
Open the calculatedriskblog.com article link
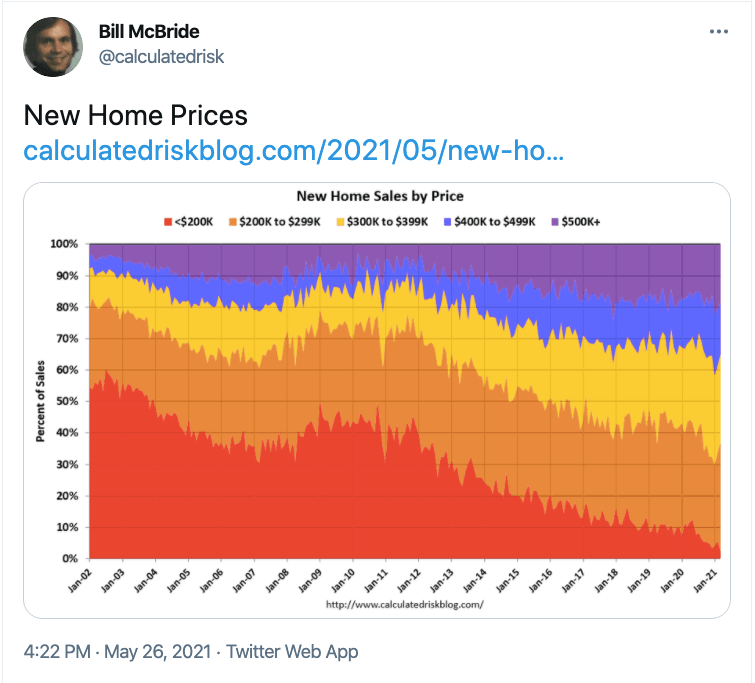pos(293,151)
